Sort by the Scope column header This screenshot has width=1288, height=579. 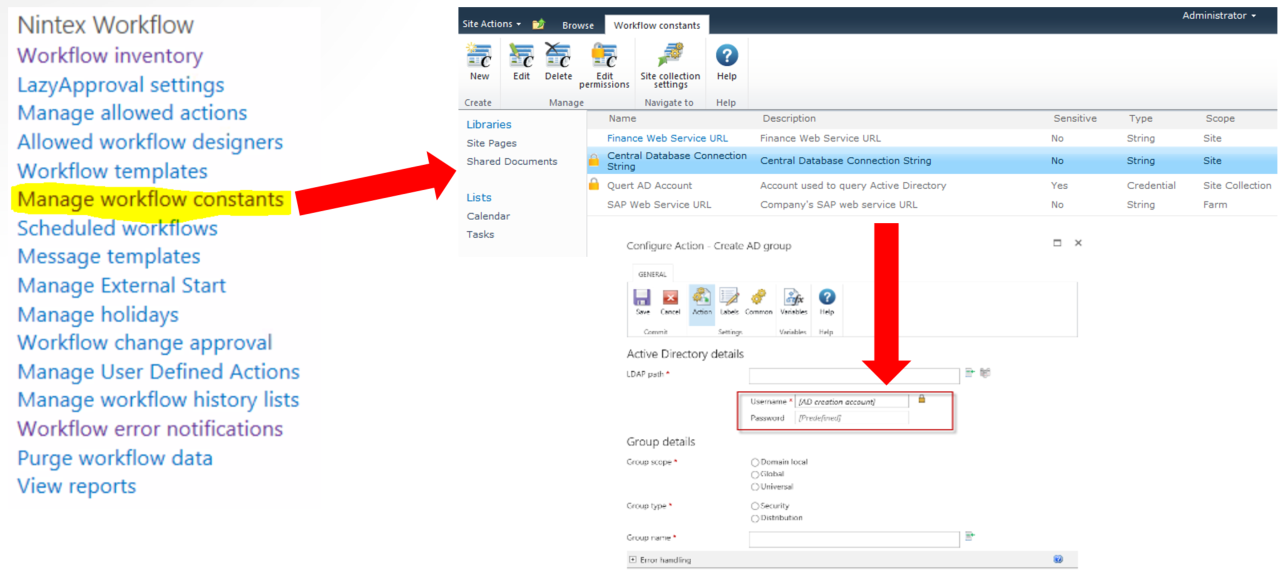(x=1220, y=118)
